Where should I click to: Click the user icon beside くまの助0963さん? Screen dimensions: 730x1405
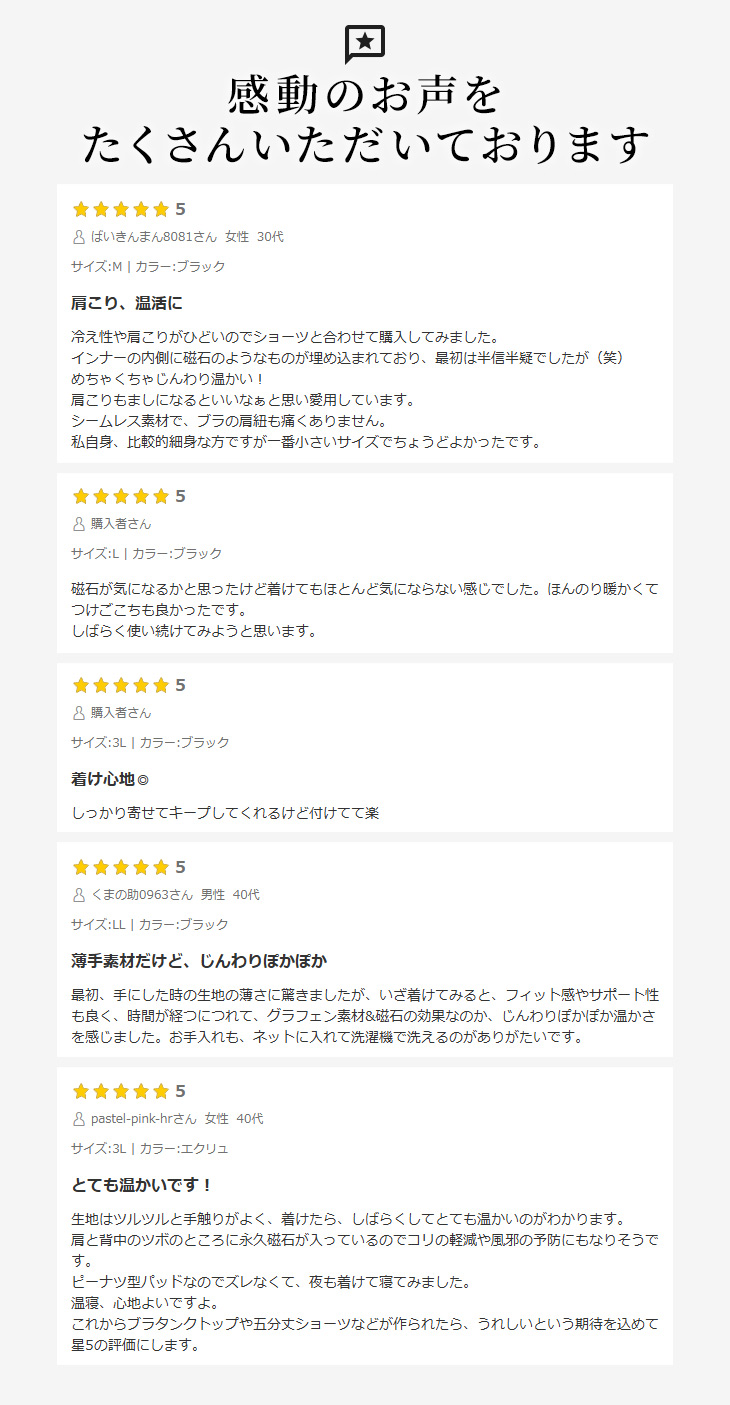pyautogui.click(x=79, y=895)
